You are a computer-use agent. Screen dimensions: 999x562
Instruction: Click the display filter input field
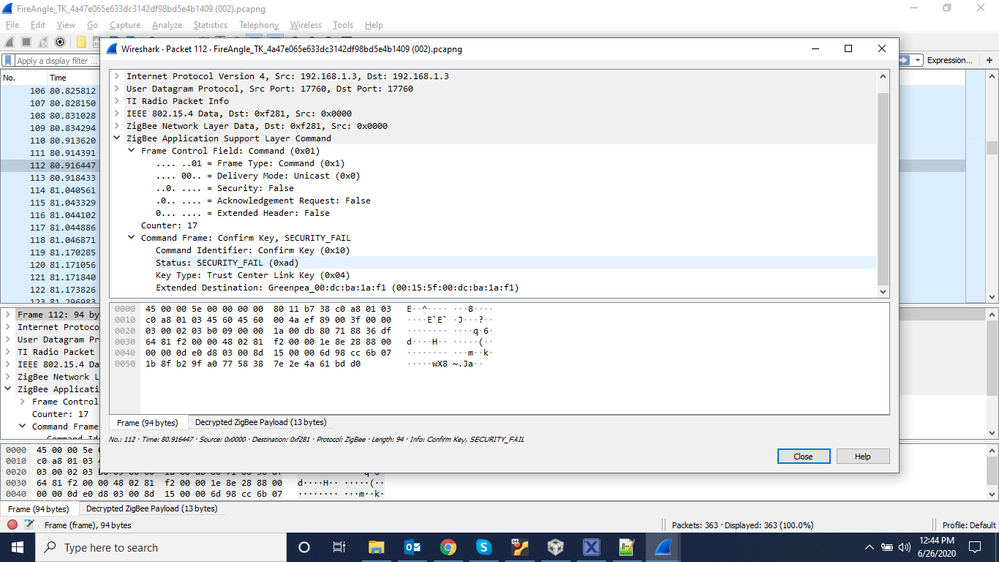(x=56, y=61)
